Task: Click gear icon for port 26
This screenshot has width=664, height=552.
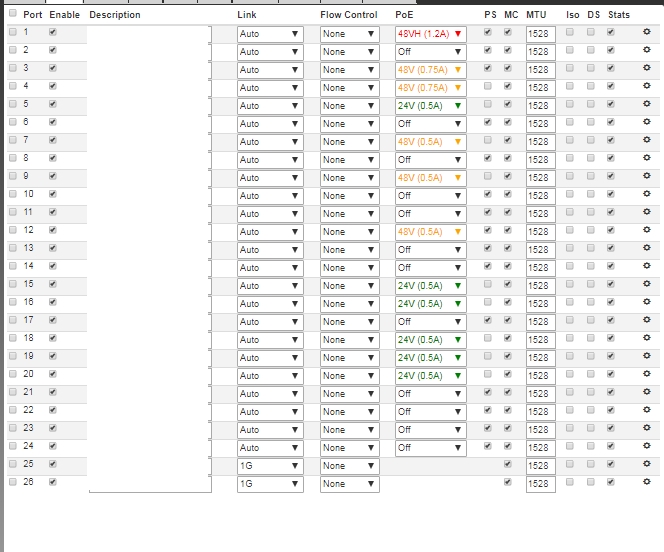Action: (x=646, y=482)
